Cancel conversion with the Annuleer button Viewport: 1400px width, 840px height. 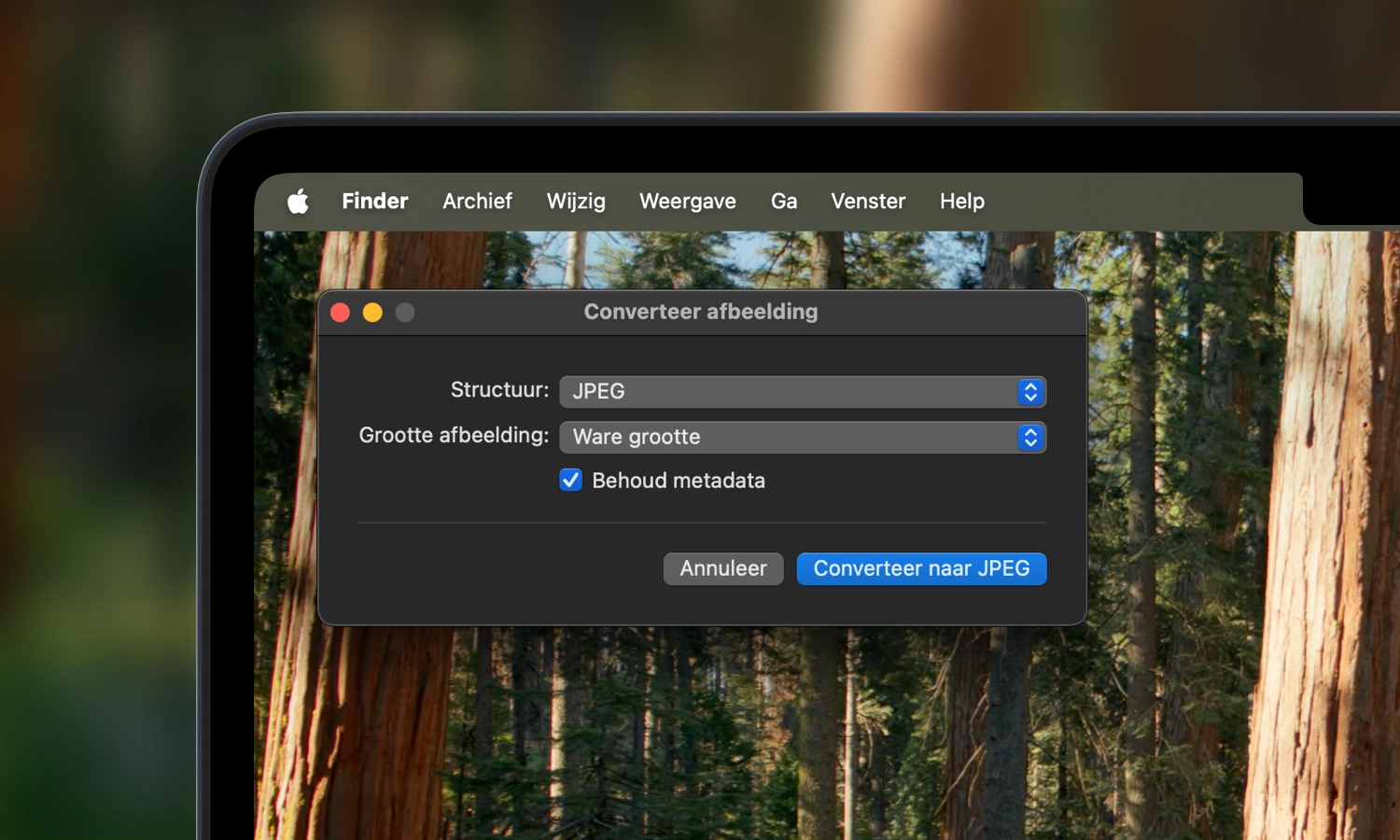(x=722, y=568)
